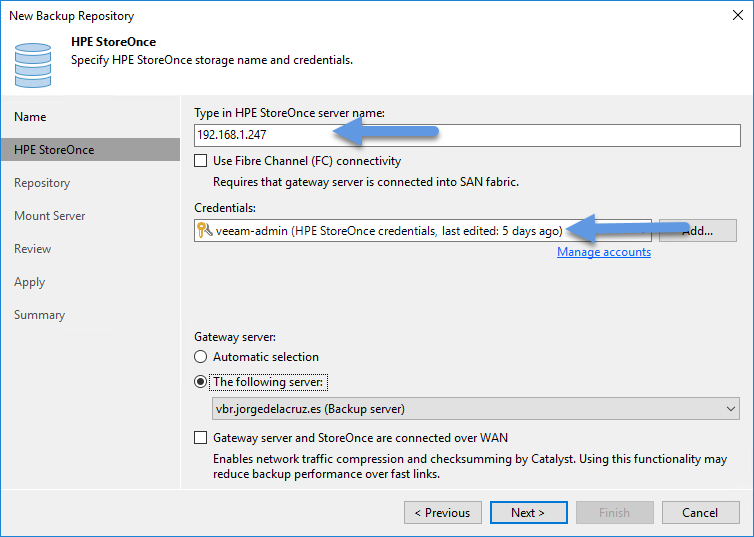Click the key icon beside veeam-admin credentials
The width and height of the screenshot is (754, 537).
pyautogui.click(x=204, y=230)
